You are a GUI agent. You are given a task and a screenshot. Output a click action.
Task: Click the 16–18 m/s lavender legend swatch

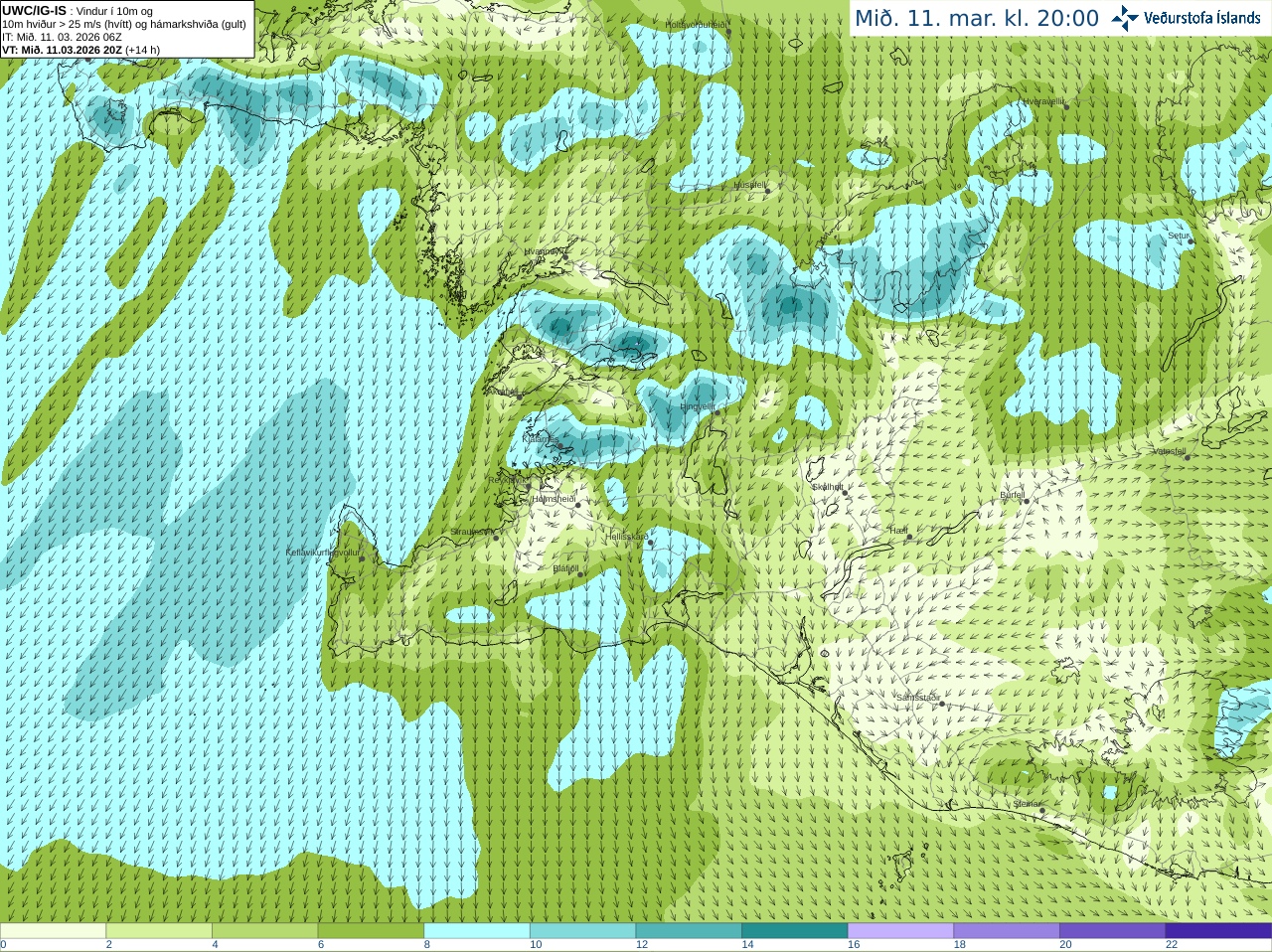900,931
